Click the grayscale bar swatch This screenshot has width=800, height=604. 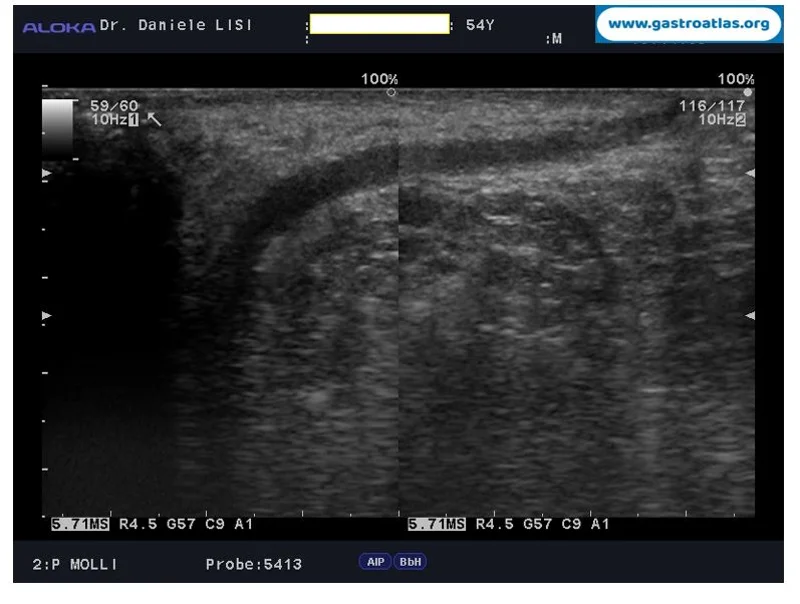point(57,128)
